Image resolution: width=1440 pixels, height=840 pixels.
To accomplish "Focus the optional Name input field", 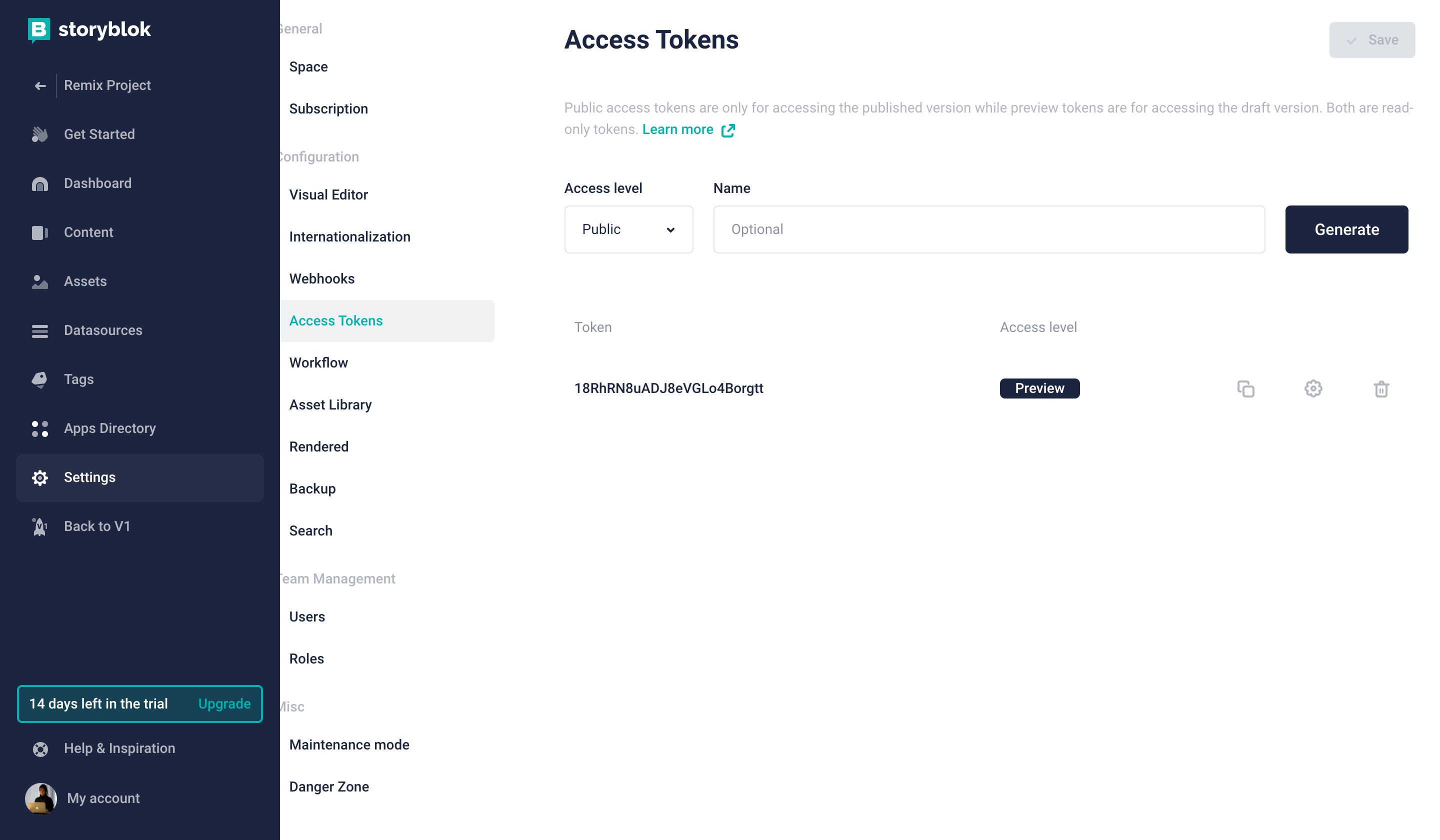I will 988,229.
